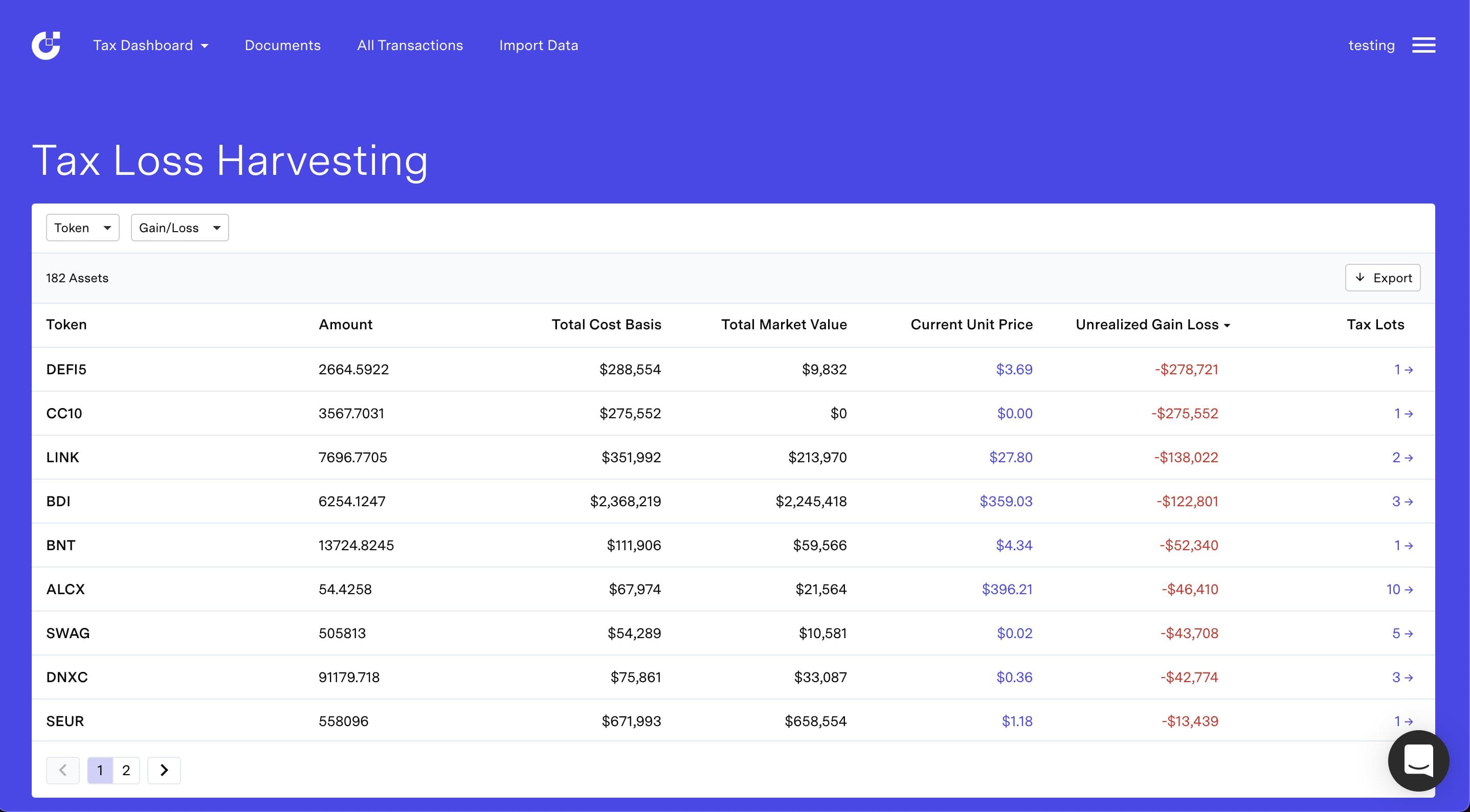Viewport: 1470px width, 812px height.
Task: Go to All Transactions
Action: click(410, 45)
